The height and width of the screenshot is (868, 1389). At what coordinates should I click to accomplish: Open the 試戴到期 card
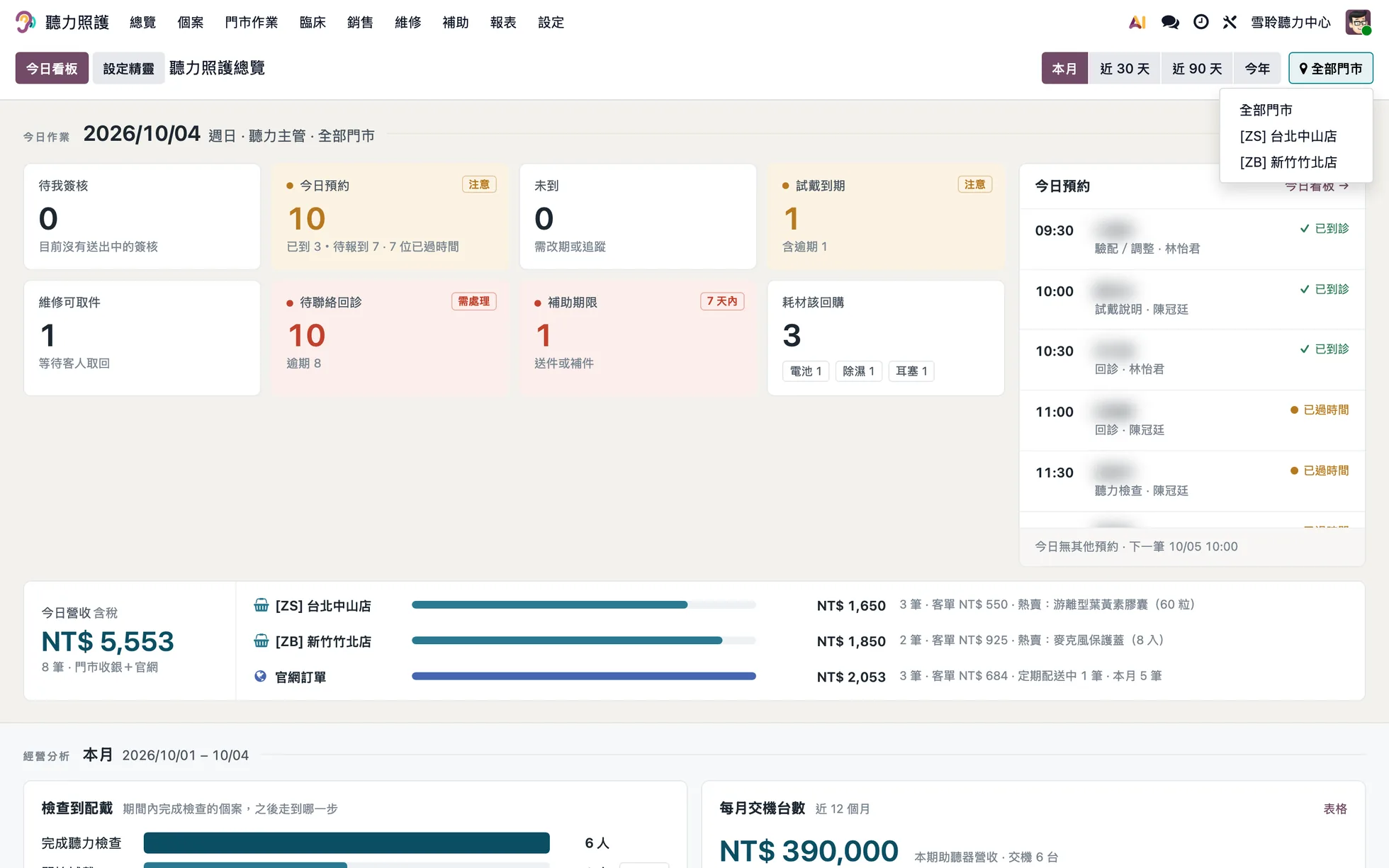tap(886, 217)
